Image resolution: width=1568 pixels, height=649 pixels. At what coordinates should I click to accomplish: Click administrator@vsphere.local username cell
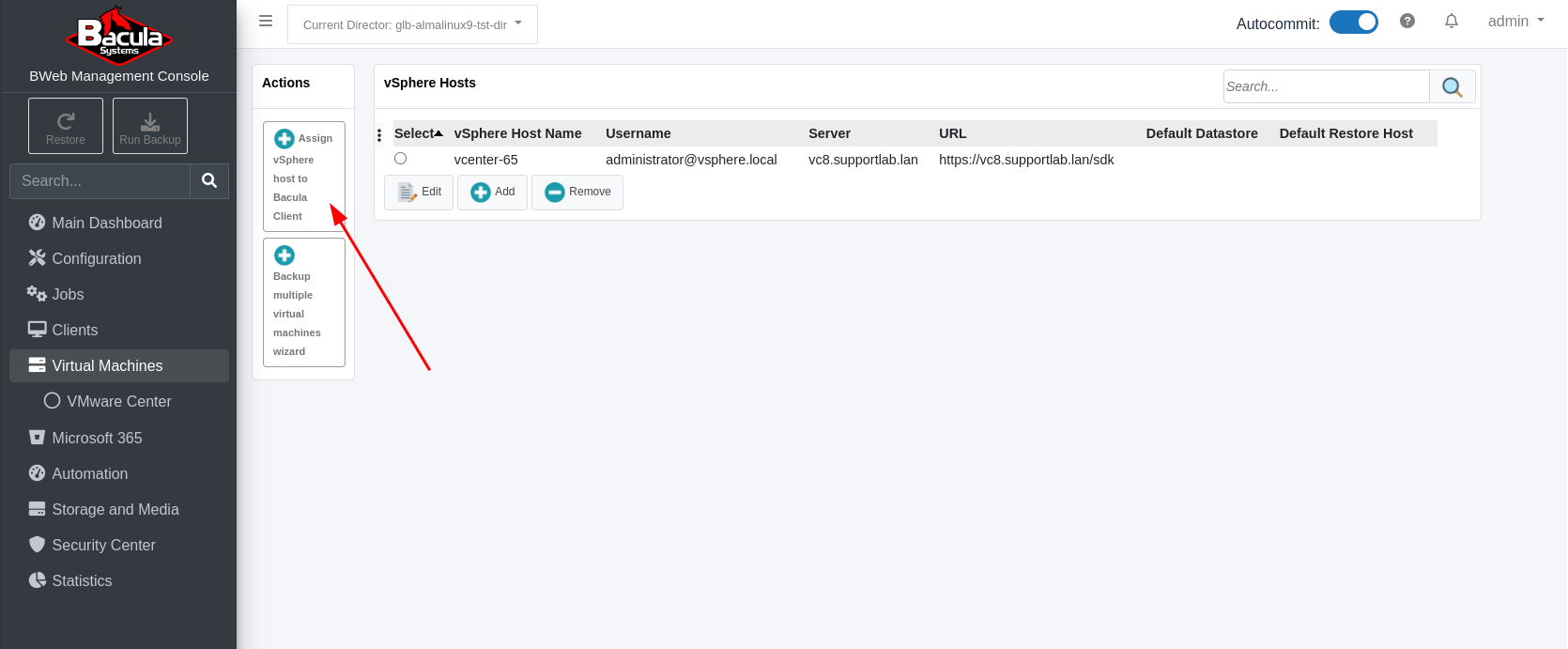click(x=691, y=160)
